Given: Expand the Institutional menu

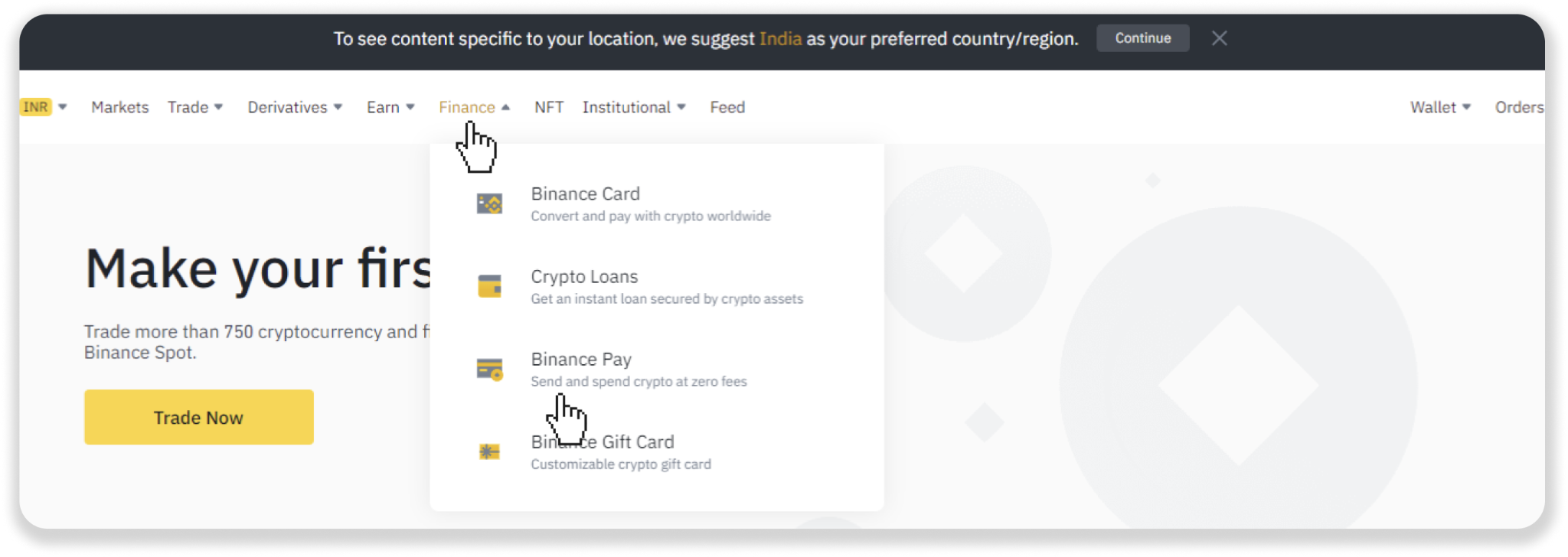Looking at the screenshot, I should click(634, 107).
